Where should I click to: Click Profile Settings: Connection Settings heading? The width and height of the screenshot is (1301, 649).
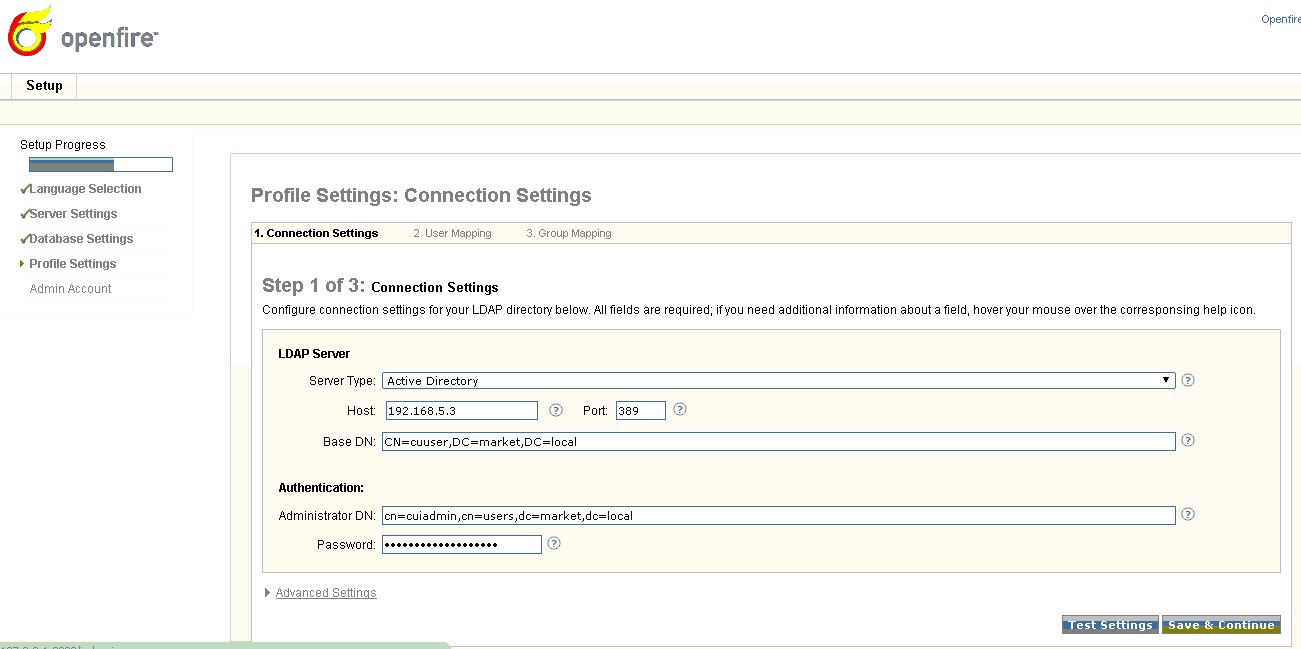click(421, 195)
